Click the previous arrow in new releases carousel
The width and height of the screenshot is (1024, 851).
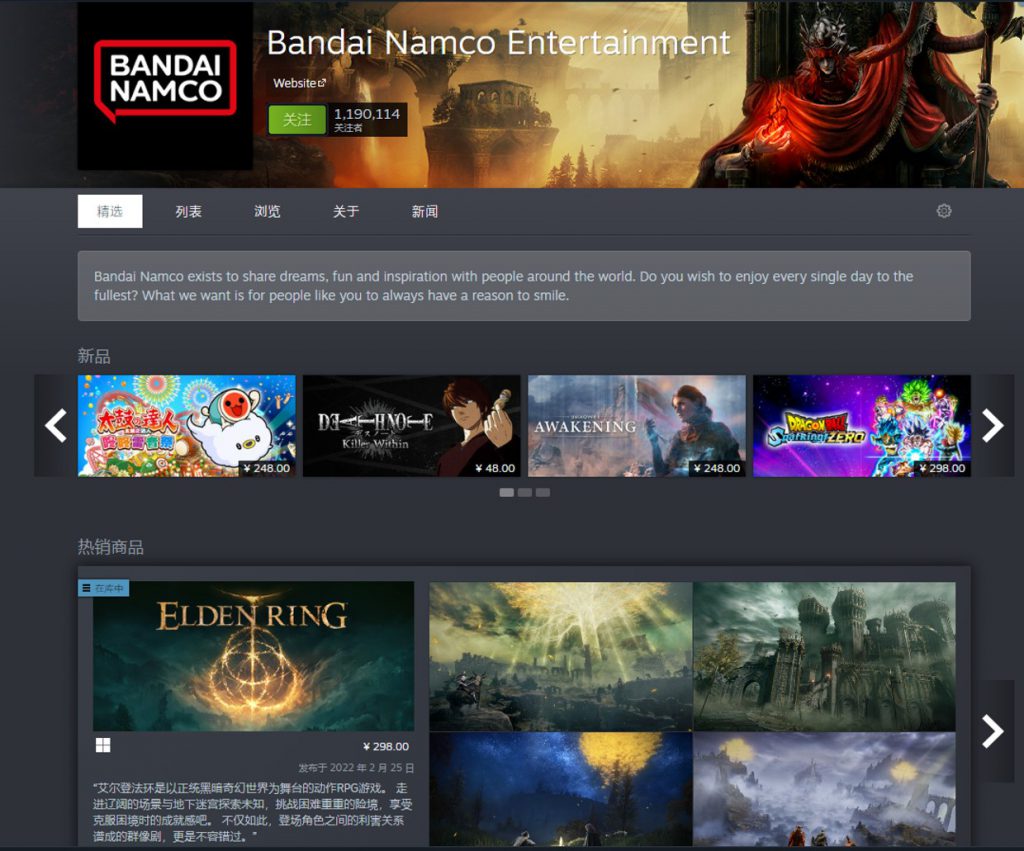tap(56, 426)
